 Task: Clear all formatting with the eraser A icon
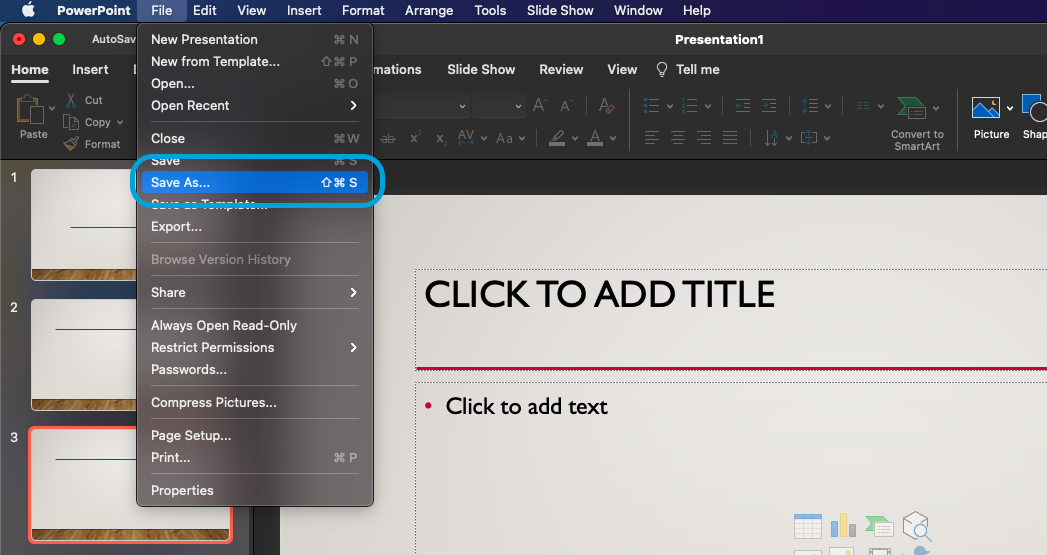click(x=606, y=106)
